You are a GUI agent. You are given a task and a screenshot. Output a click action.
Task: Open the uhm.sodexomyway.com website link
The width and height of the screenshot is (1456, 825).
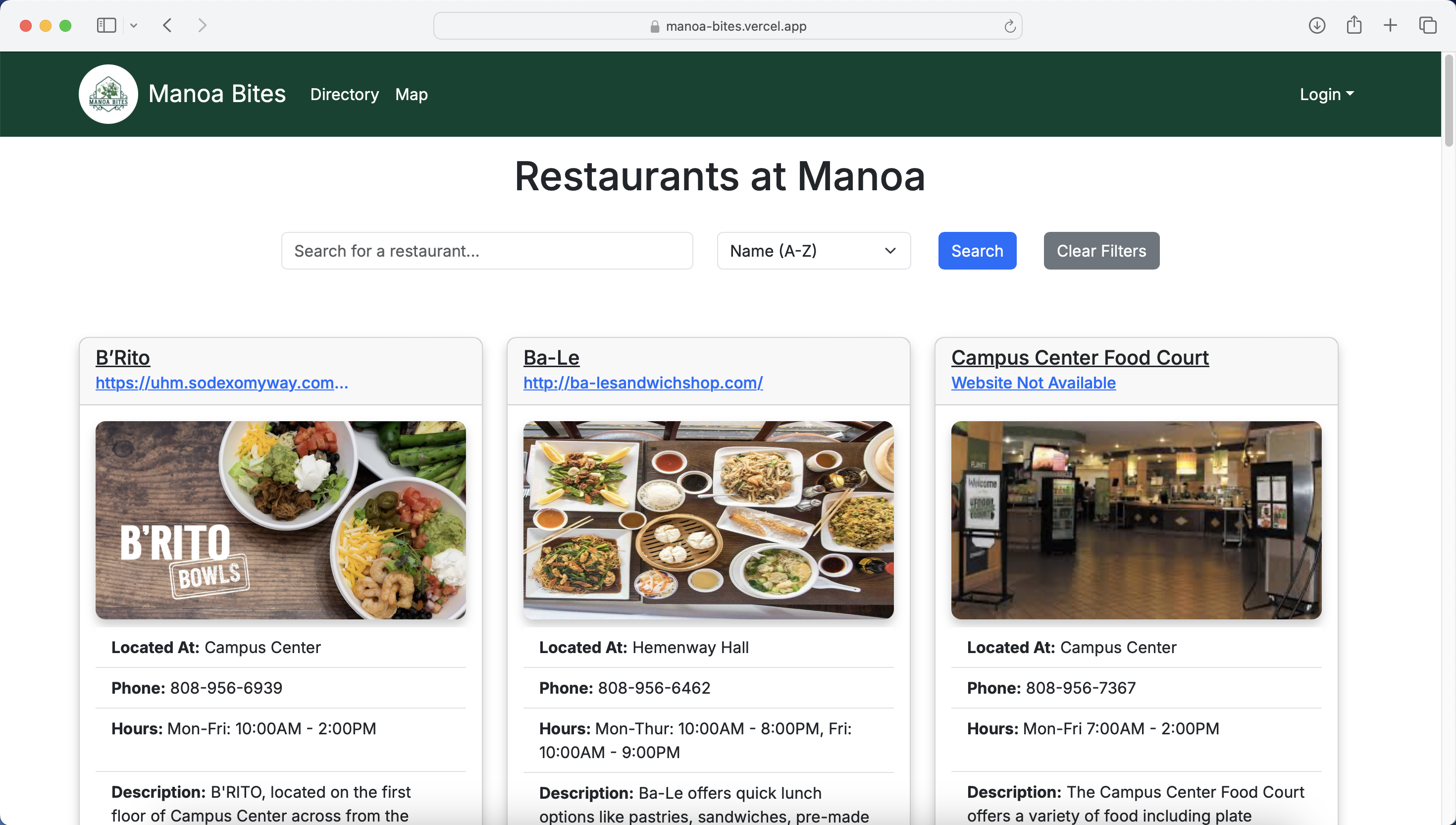point(222,383)
